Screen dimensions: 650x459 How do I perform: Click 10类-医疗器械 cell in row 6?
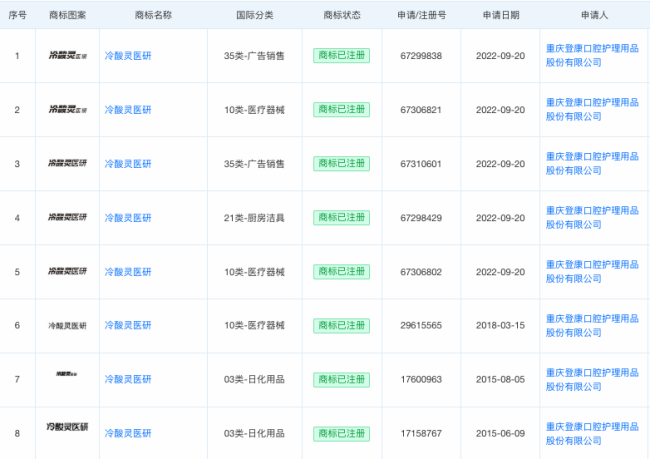coord(254,325)
